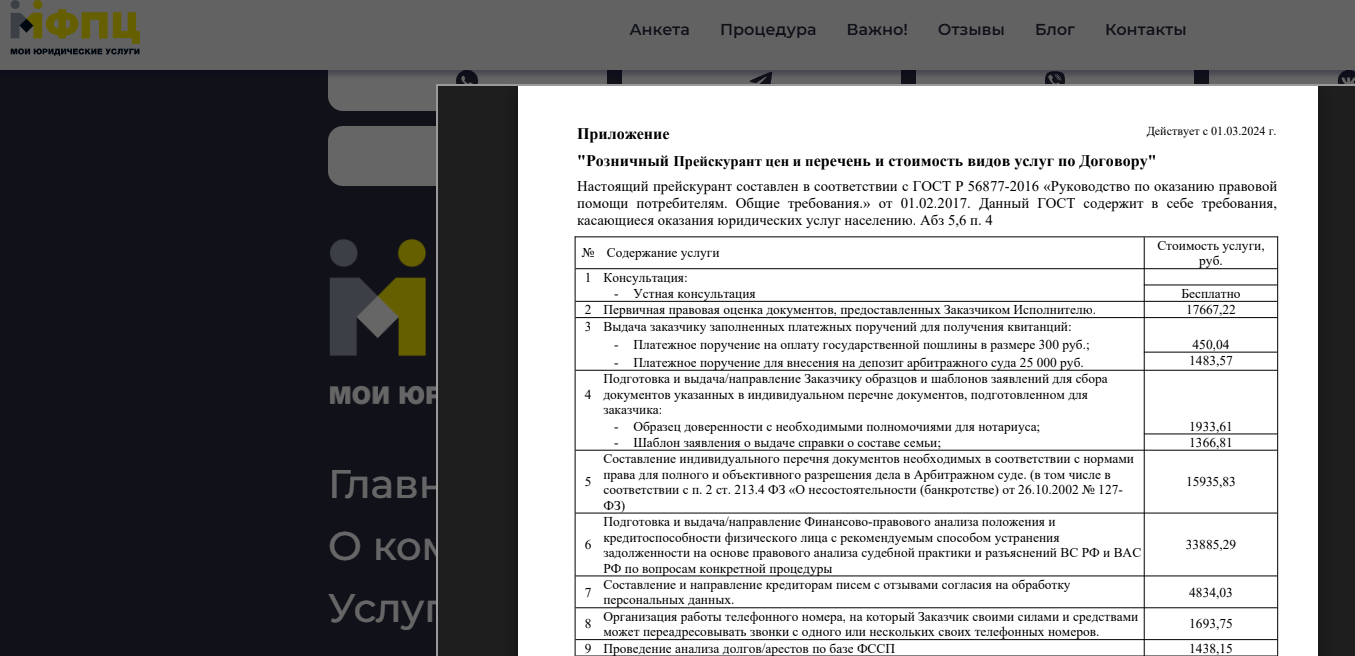This screenshot has width=1355, height=656.
Task: Open the Контакты menu item
Action: pos(1145,30)
